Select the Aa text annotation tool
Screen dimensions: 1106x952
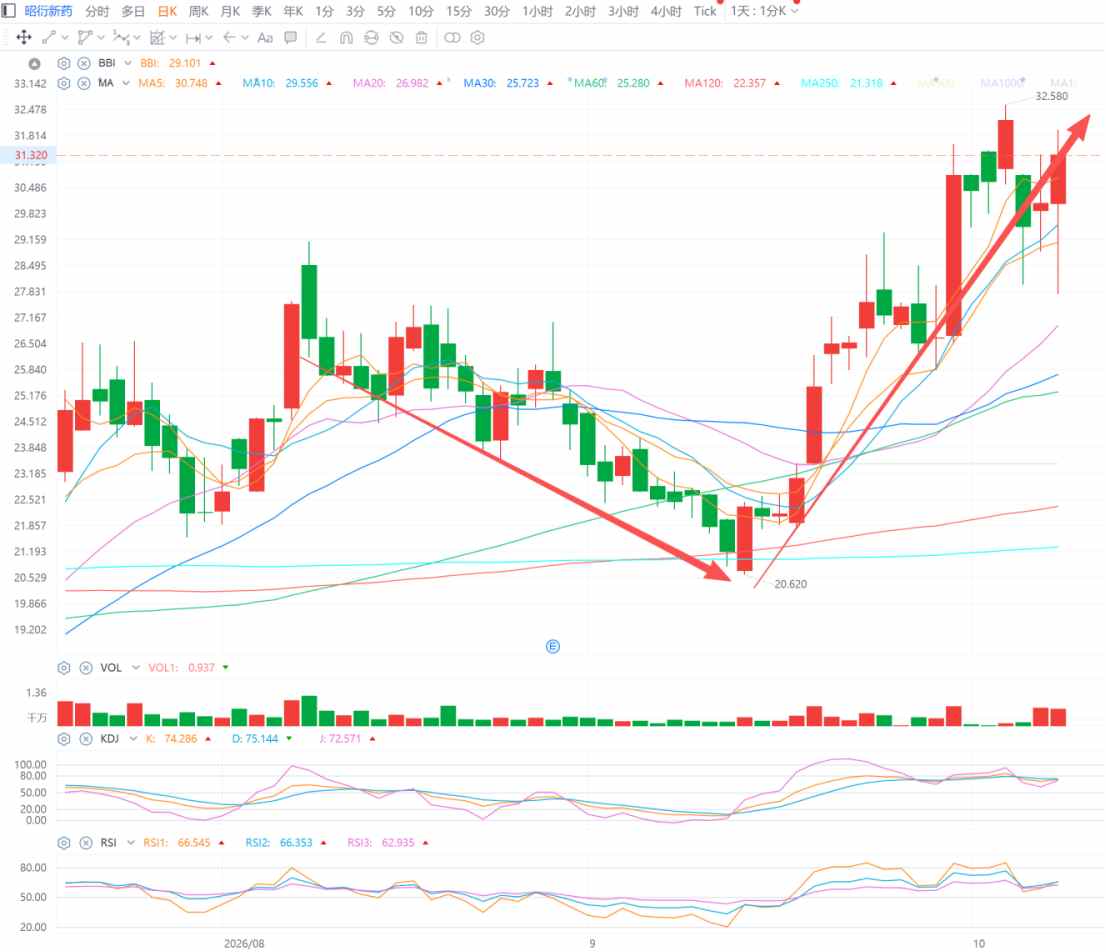[265, 37]
